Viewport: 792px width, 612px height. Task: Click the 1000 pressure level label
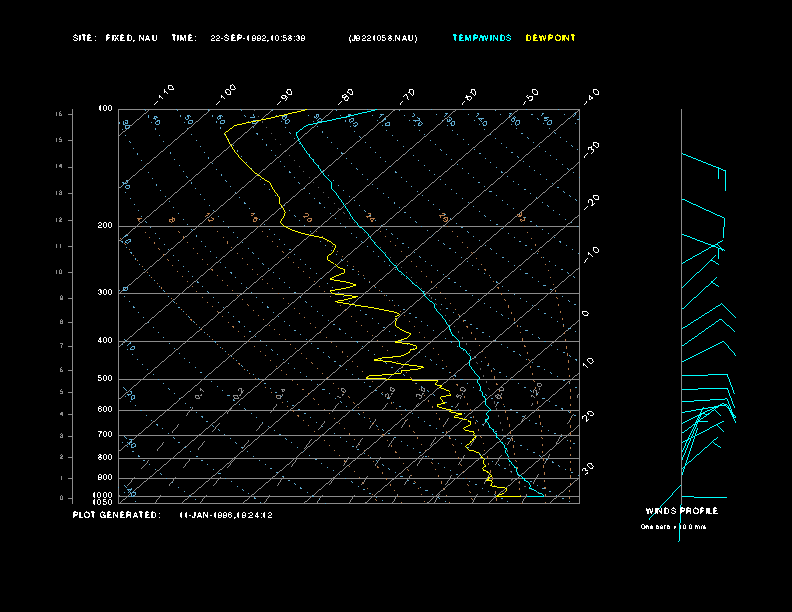point(104,495)
